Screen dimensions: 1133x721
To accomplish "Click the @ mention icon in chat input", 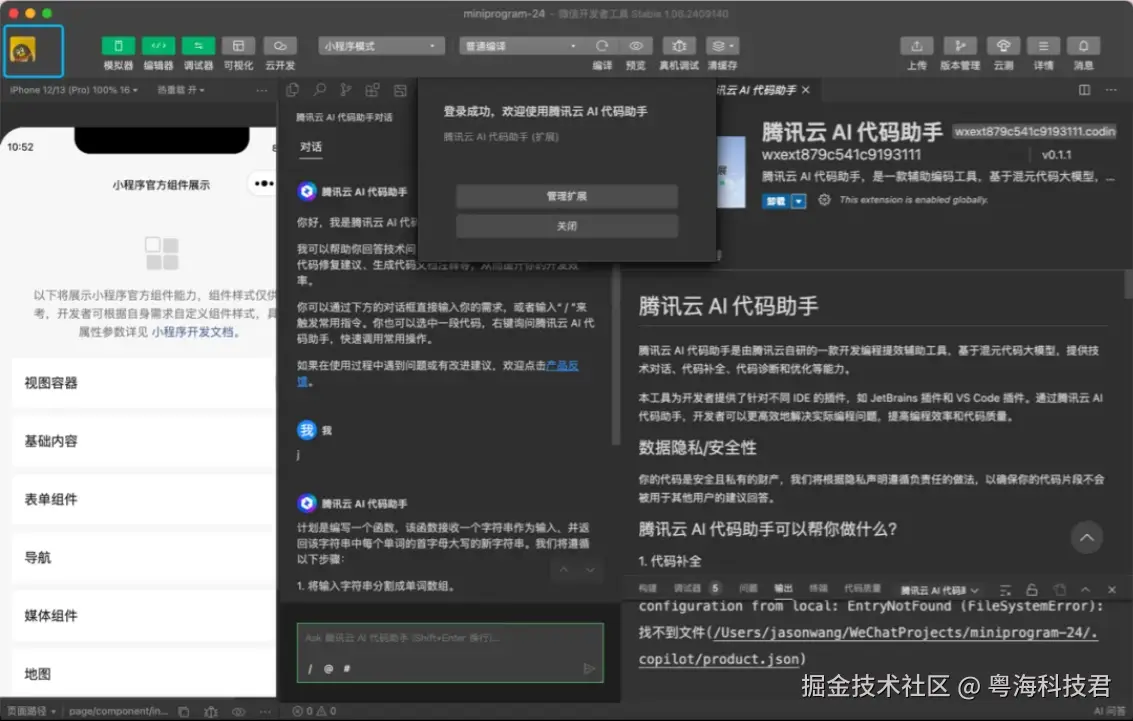I will coord(329,669).
